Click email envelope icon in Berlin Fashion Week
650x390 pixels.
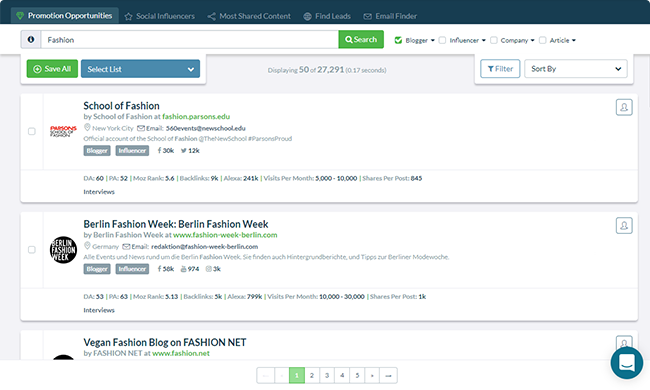coord(126,247)
